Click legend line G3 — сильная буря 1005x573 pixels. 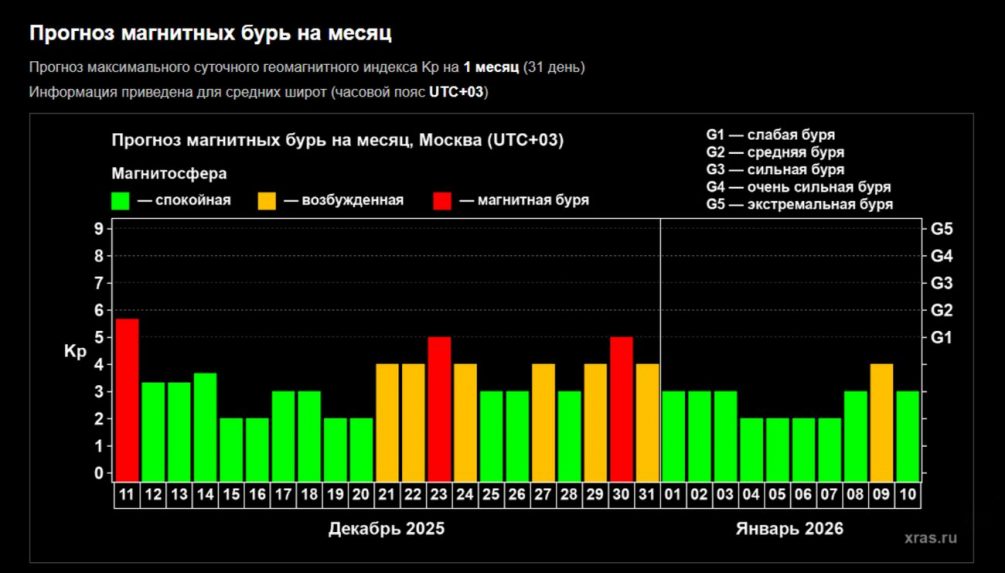pyautogui.click(x=775, y=170)
